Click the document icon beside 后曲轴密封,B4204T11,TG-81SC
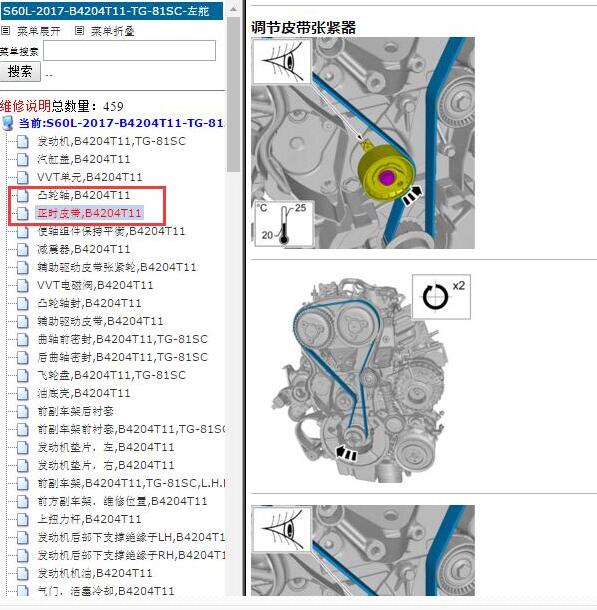The height and width of the screenshot is (610, 597). 23,358
